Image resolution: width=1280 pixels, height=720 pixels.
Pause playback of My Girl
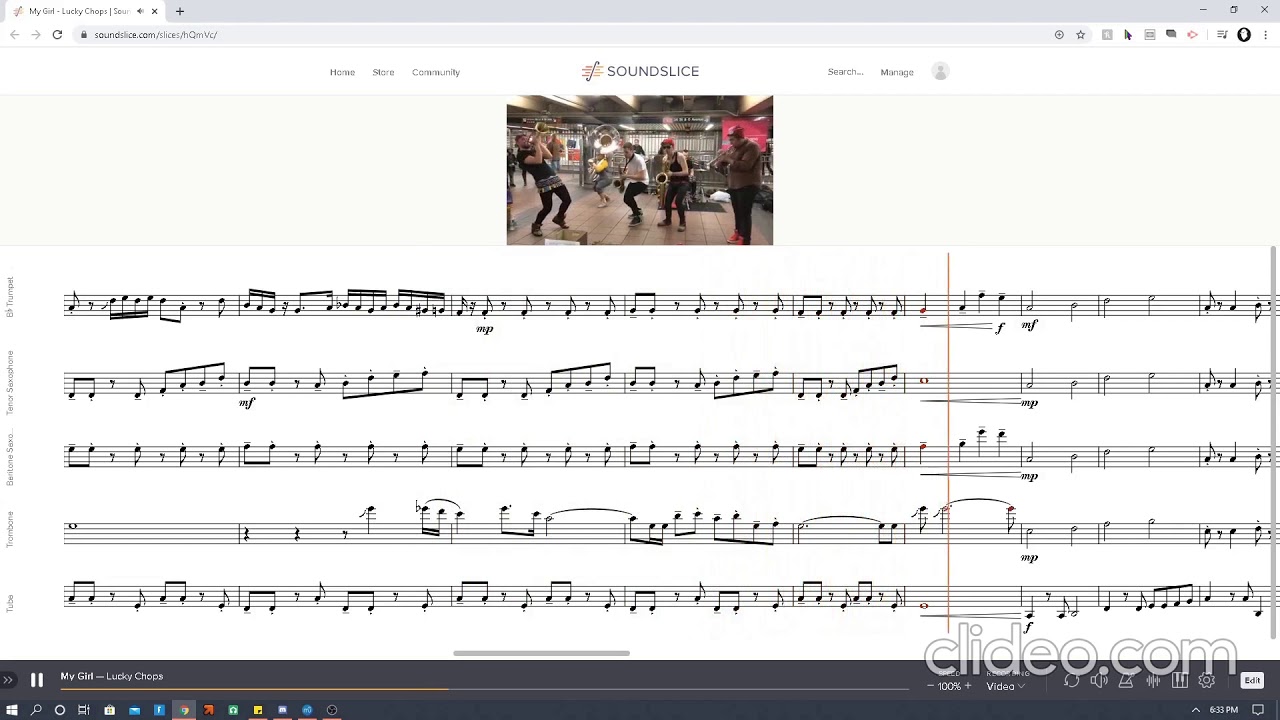click(x=36, y=680)
